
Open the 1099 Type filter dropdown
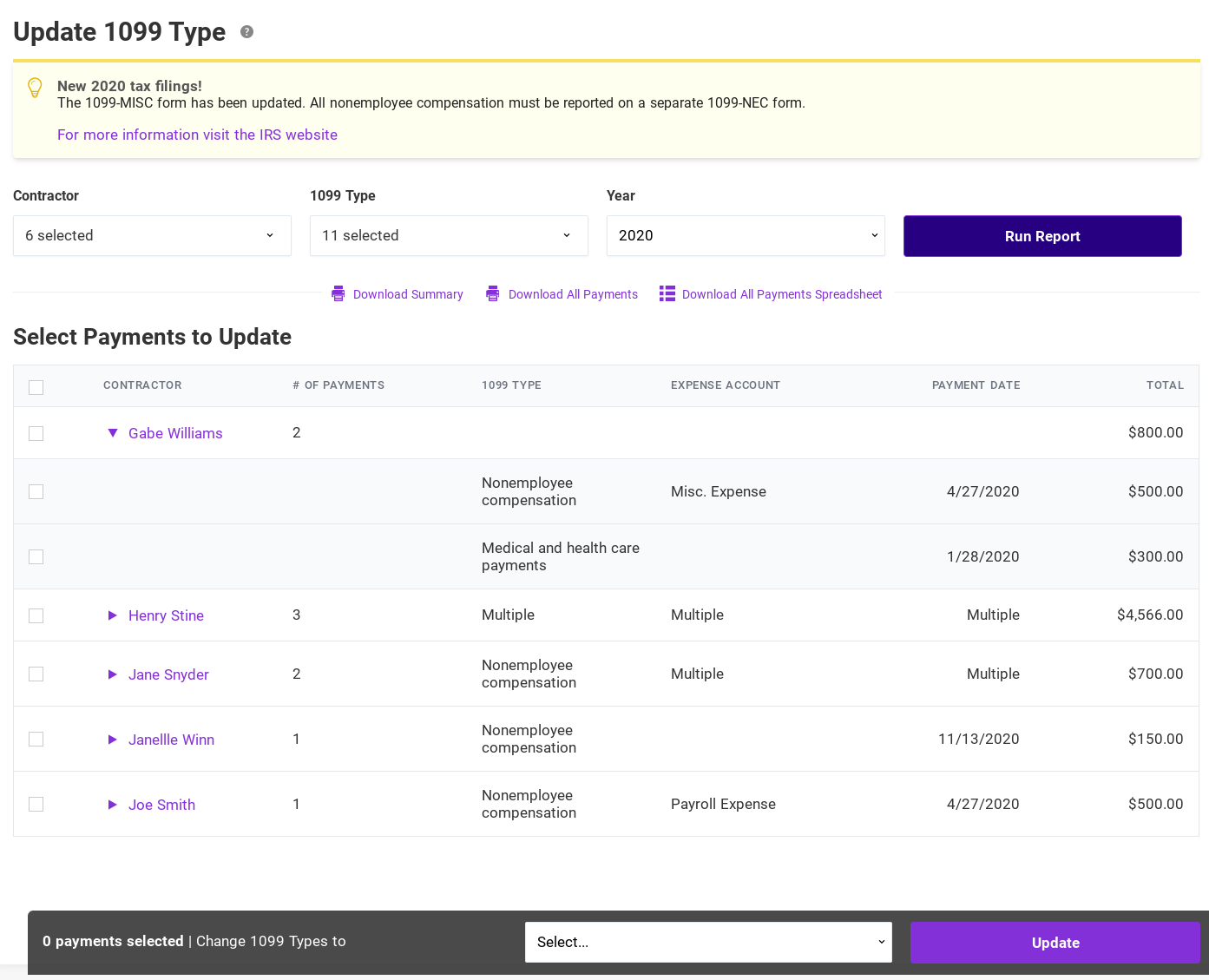[x=449, y=236]
